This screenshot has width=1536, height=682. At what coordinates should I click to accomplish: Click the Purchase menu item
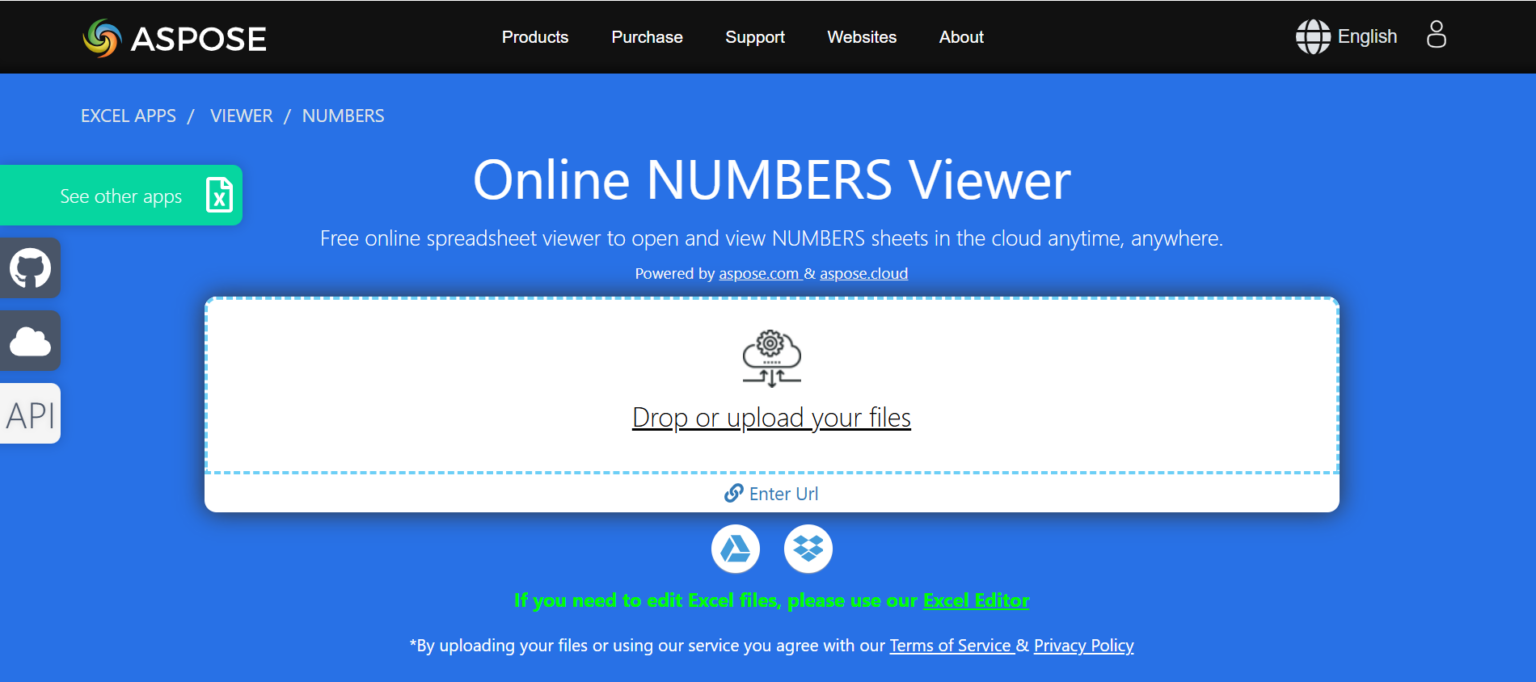tap(646, 37)
